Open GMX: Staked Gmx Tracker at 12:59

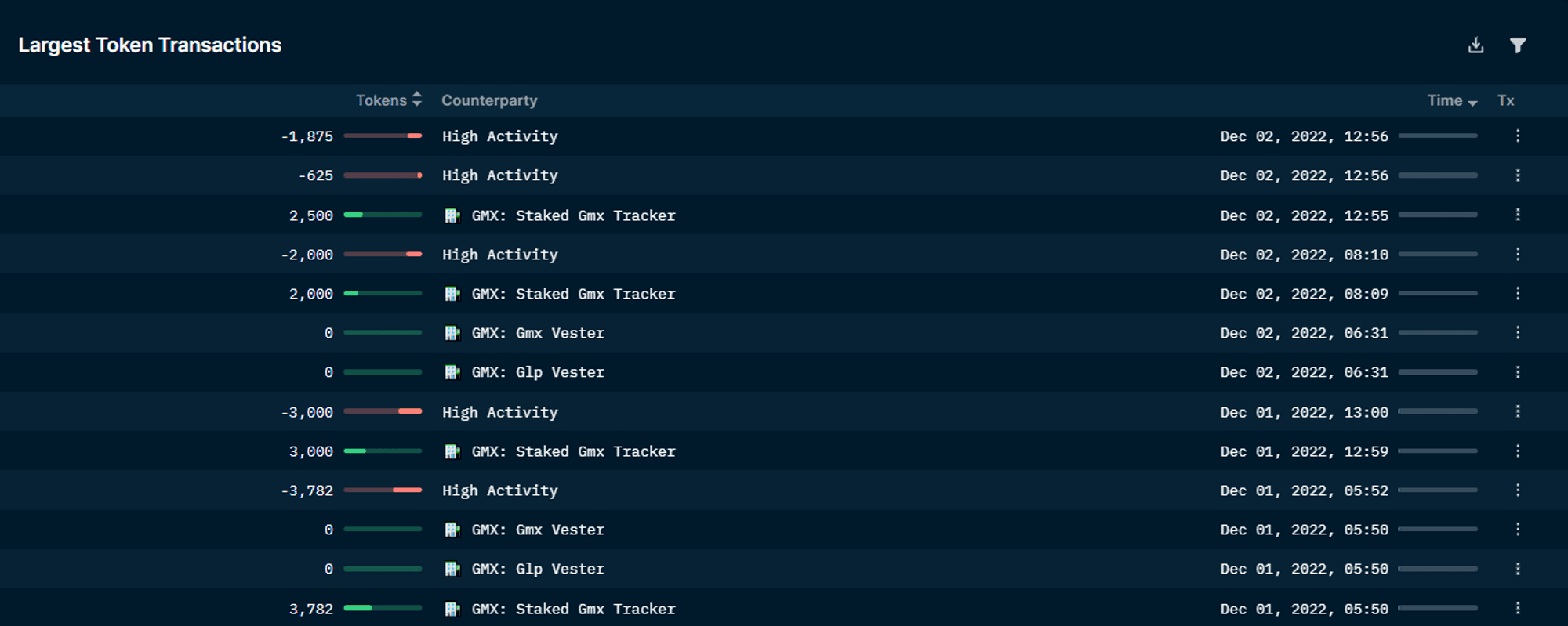tap(573, 451)
